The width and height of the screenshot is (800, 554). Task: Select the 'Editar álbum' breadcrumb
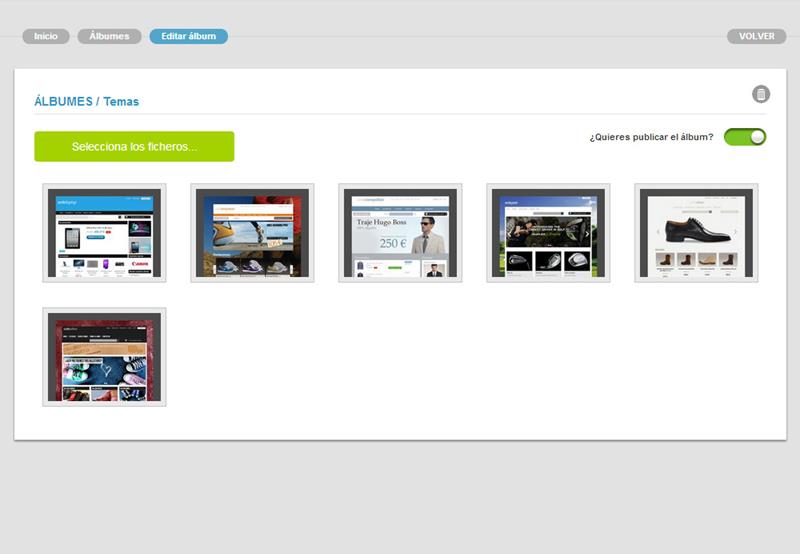coord(188,36)
